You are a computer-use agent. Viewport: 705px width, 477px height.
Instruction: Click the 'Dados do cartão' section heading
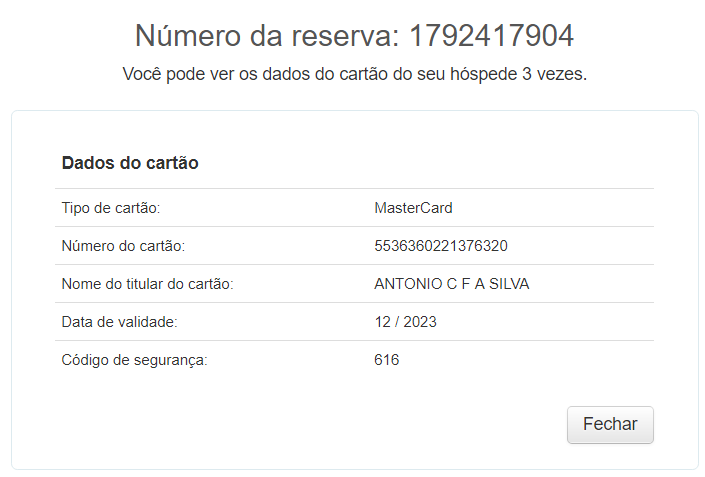(130, 163)
